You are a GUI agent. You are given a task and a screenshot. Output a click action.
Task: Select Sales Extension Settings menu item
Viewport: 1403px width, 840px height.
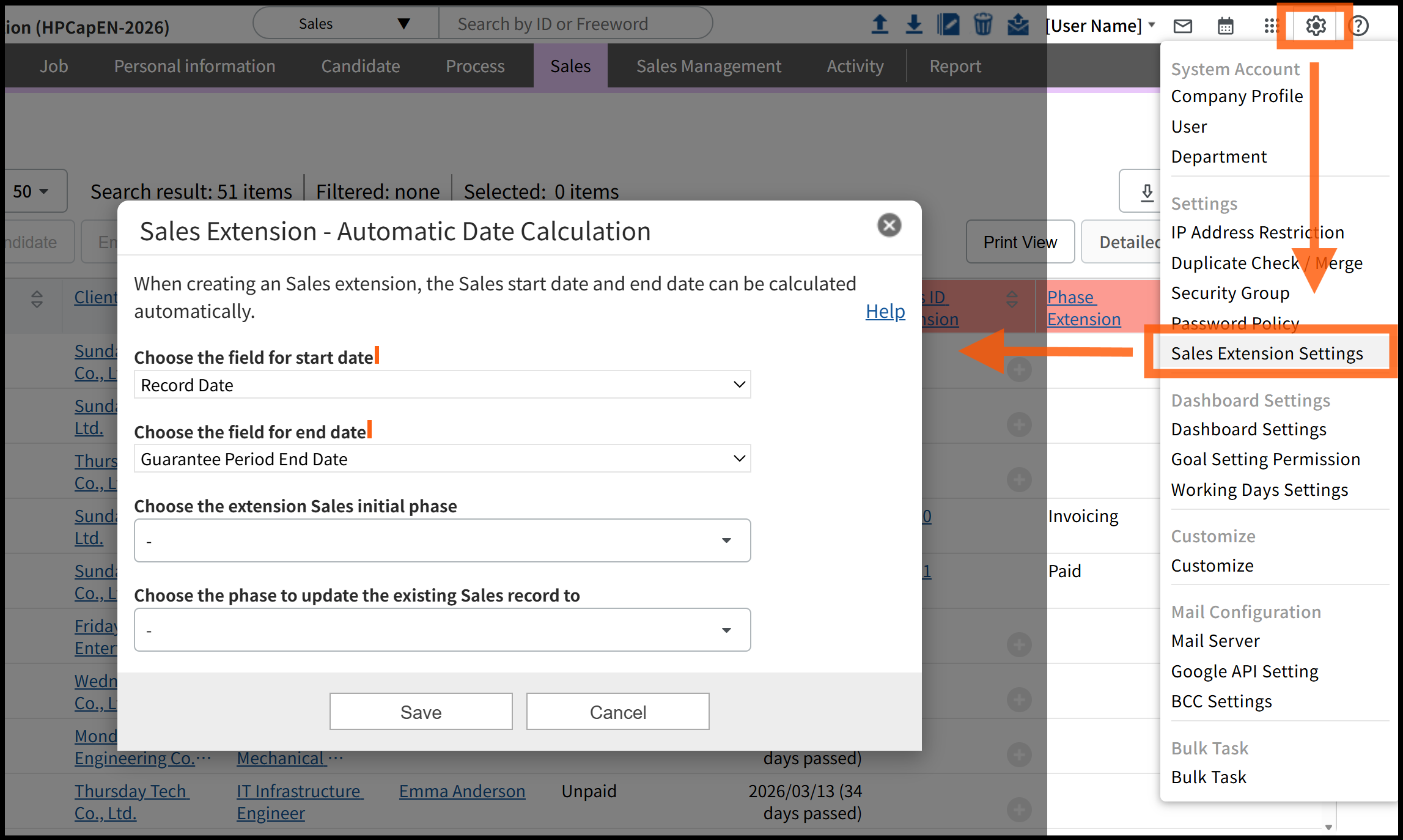pos(1266,353)
